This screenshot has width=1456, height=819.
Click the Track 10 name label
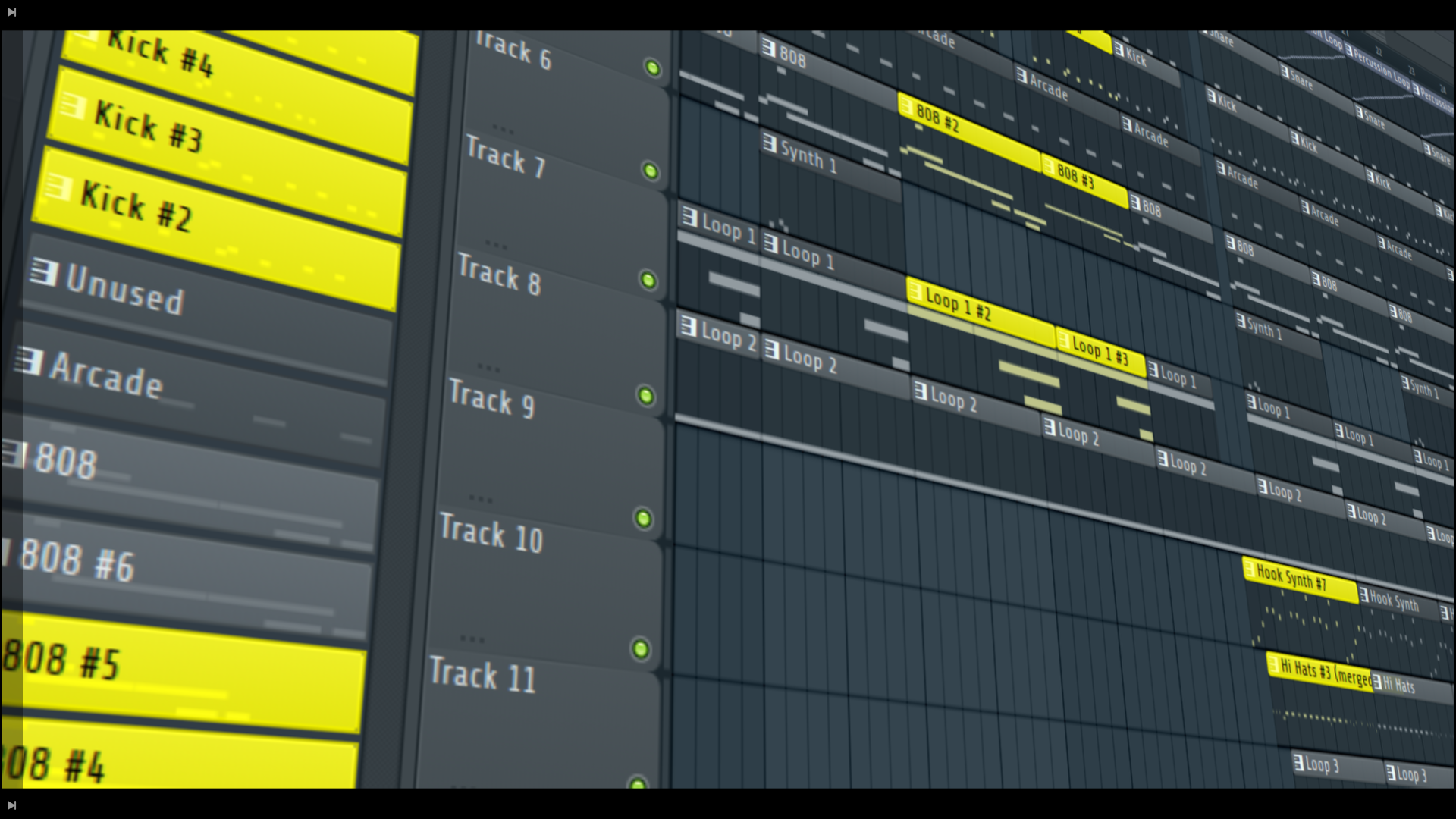(491, 532)
